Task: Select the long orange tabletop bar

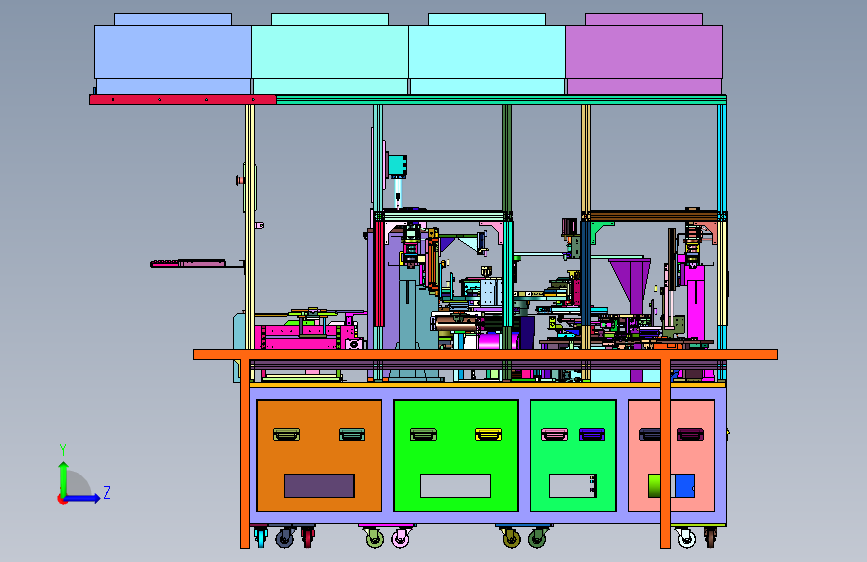Action: tap(485, 355)
